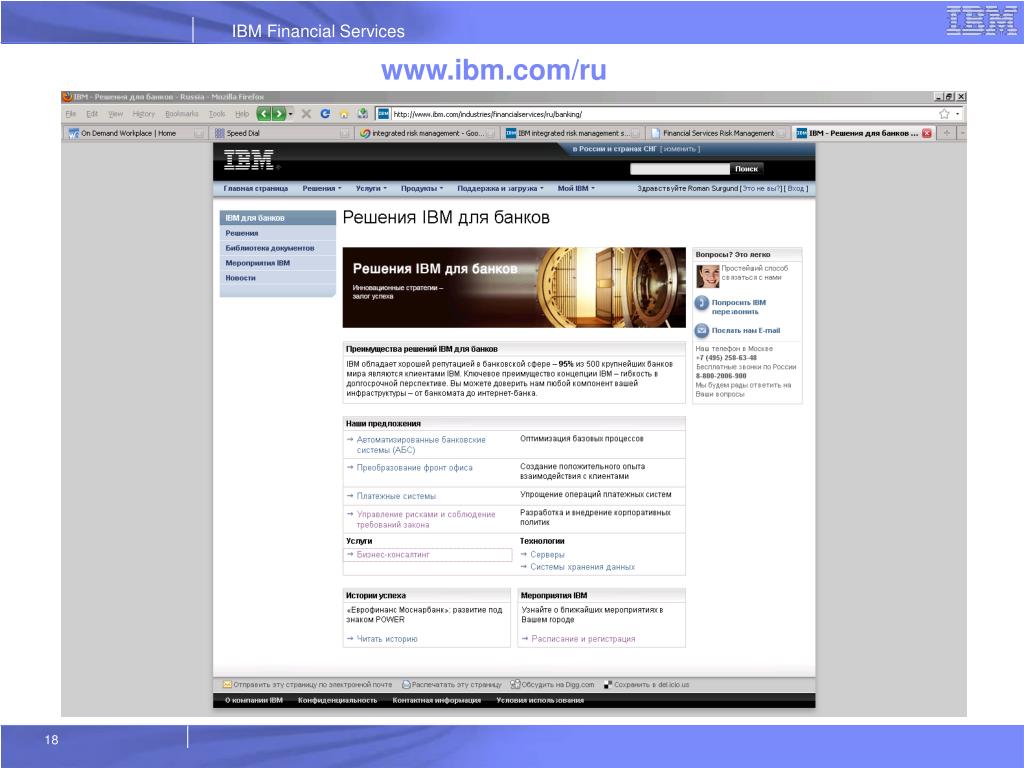
Task: Close the On Demand Workplace tab
Action: 199,133
